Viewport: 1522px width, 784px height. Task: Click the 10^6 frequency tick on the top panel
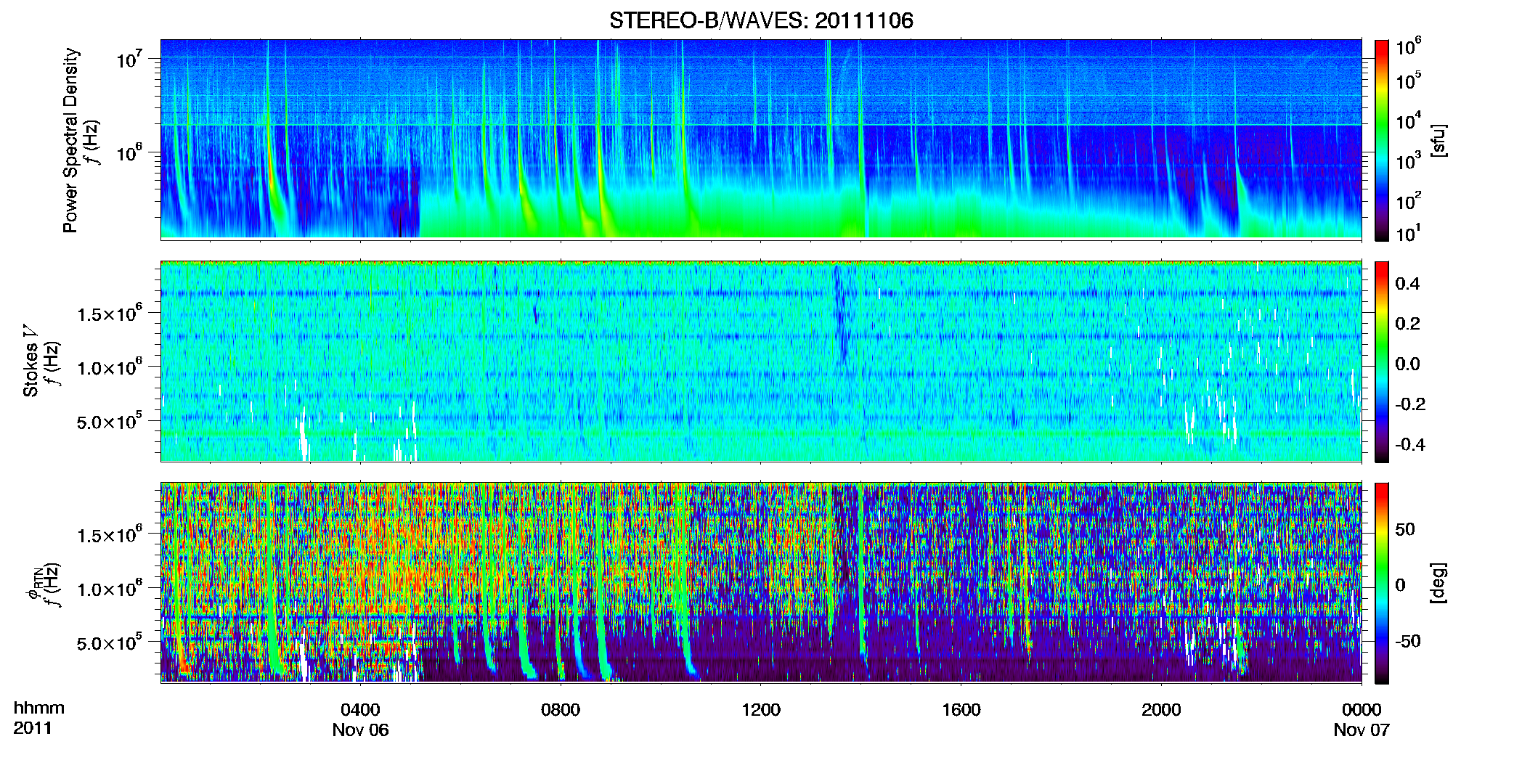(130, 152)
